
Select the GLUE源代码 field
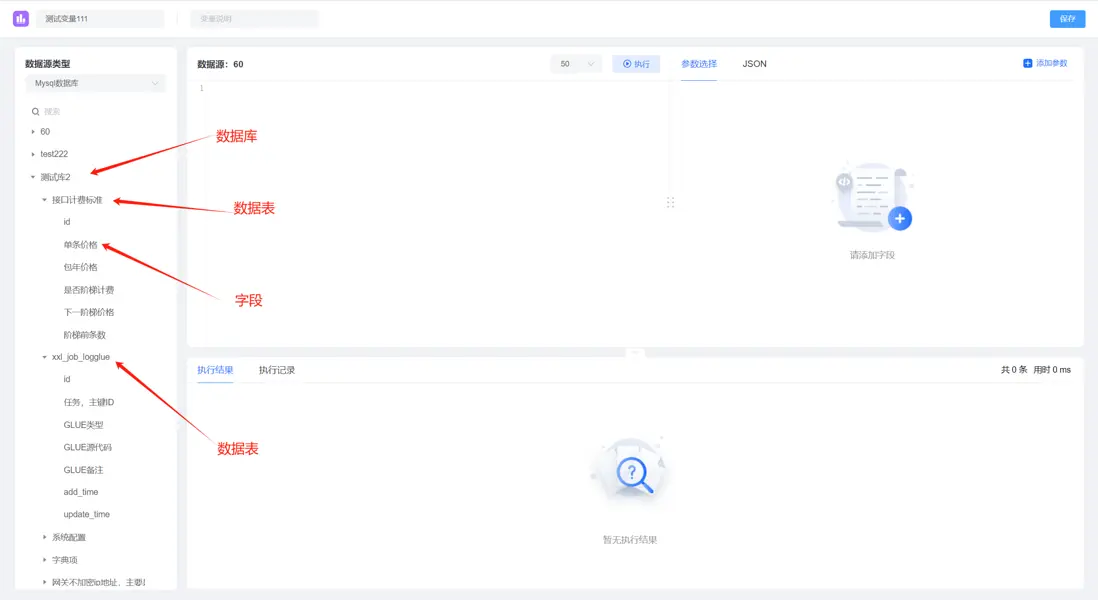click(x=88, y=447)
